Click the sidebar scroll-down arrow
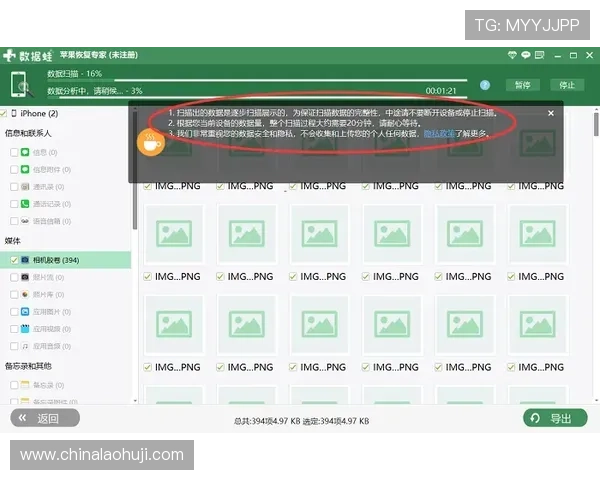Image resolution: width=600 pixels, height=480 pixels. tap(135, 401)
